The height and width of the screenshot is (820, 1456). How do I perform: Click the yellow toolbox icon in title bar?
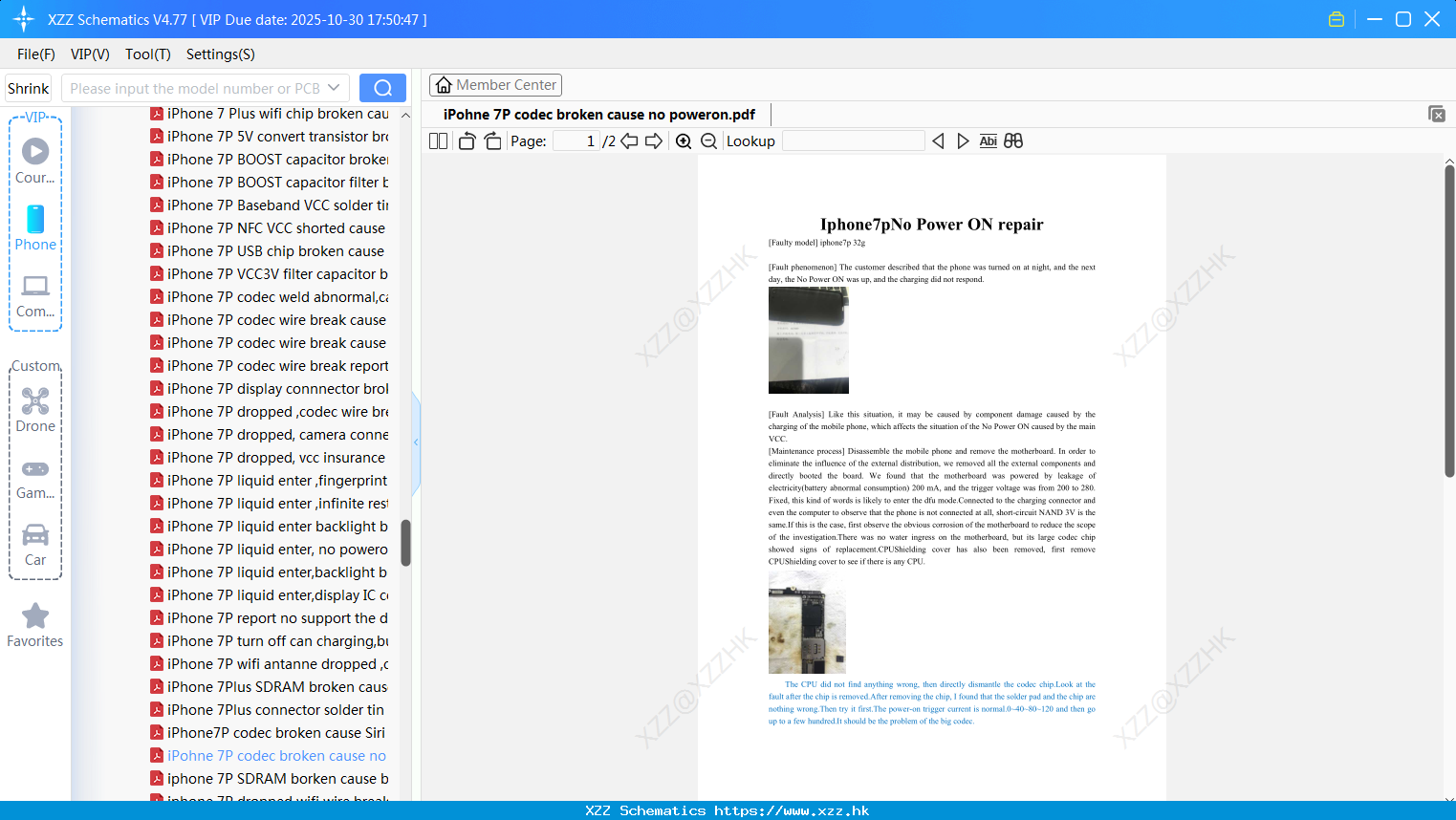pyautogui.click(x=1336, y=19)
